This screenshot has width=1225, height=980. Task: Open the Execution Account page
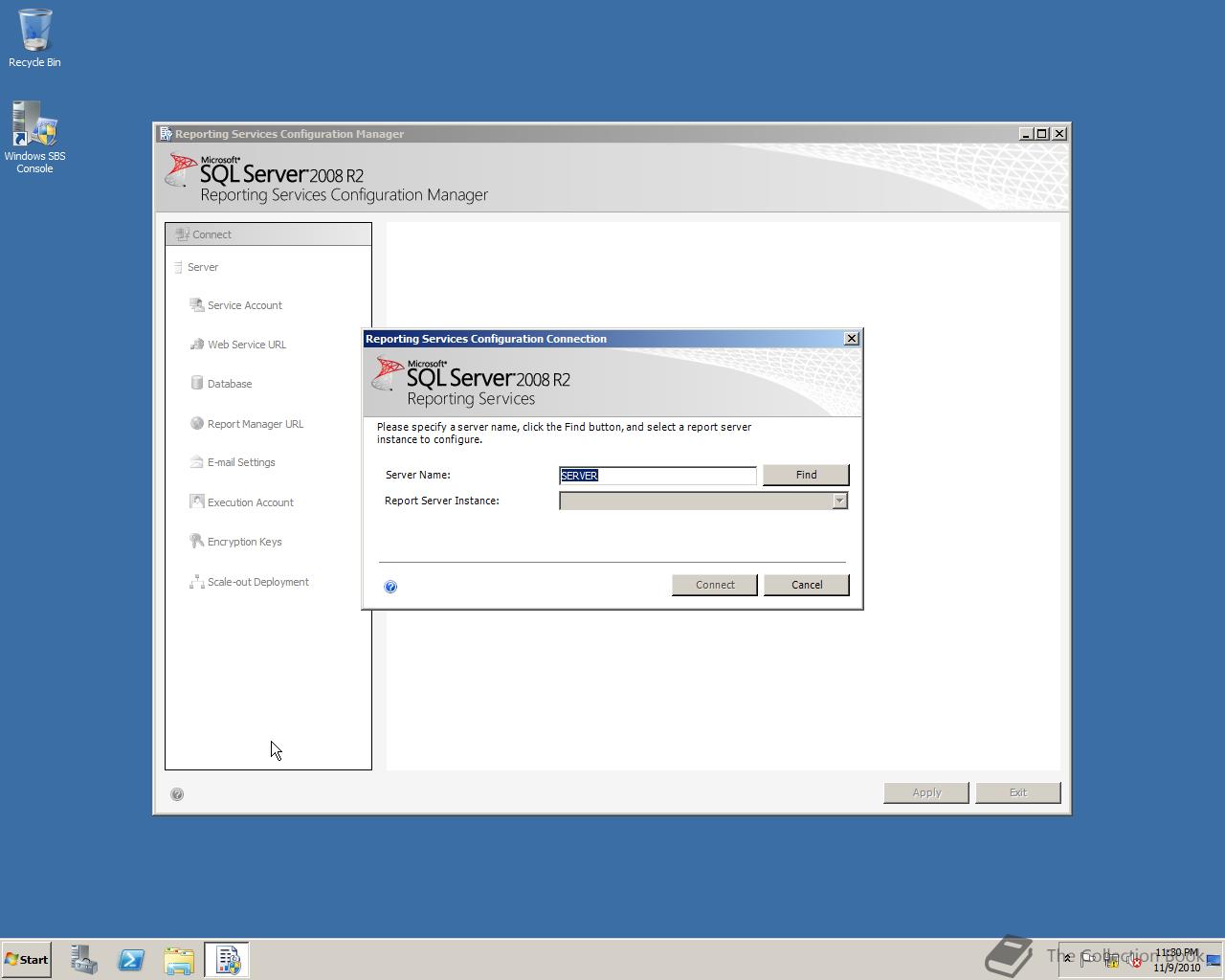pyautogui.click(x=251, y=502)
